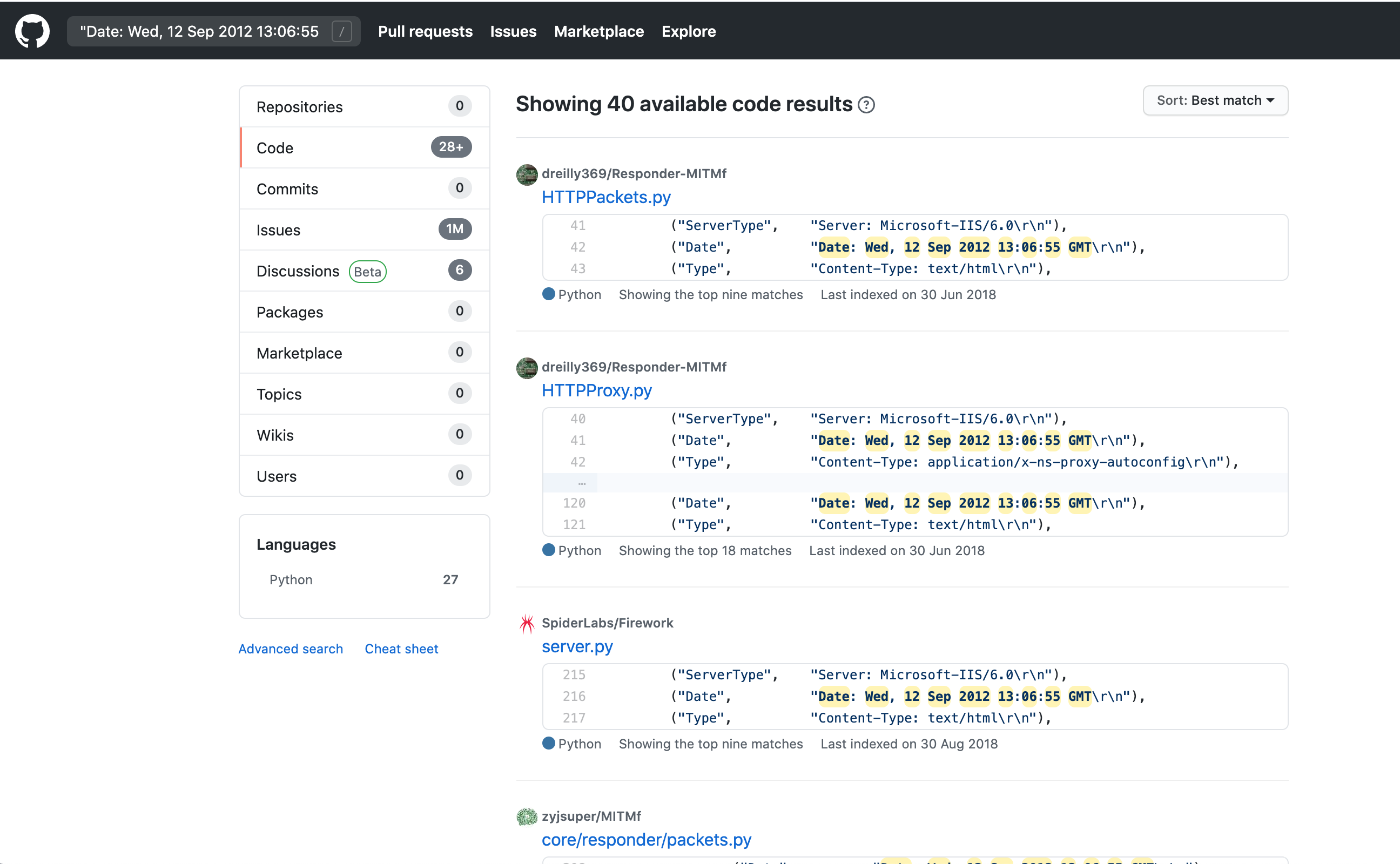Click the help question mark icon beside results heading
This screenshot has height=864, width=1400.
click(x=866, y=105)
